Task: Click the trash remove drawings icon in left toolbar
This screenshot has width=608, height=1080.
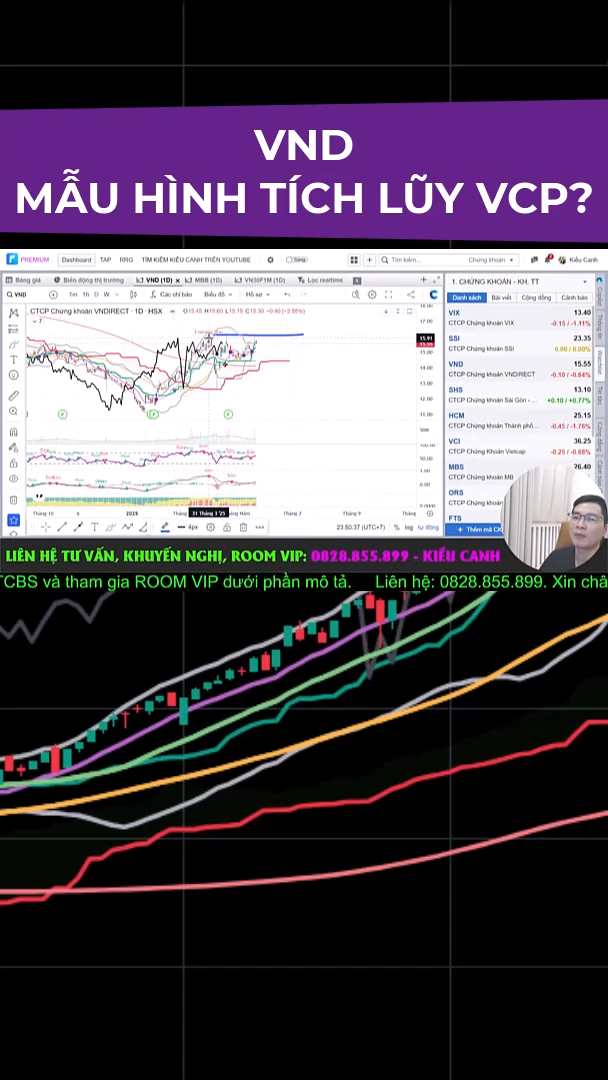Action: [13, 499]
